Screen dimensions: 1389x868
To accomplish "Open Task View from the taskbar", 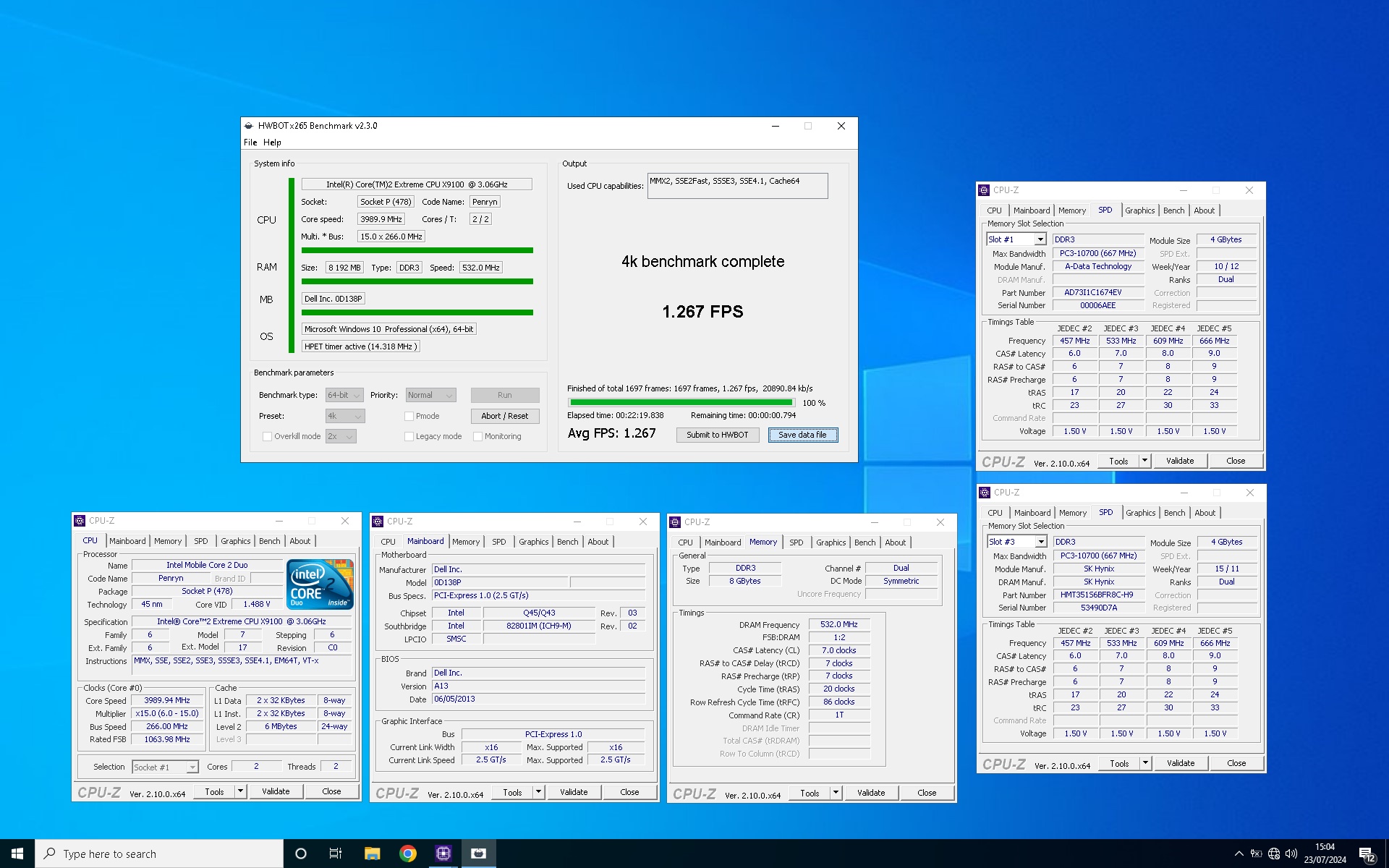I will [x=336, y=854].
